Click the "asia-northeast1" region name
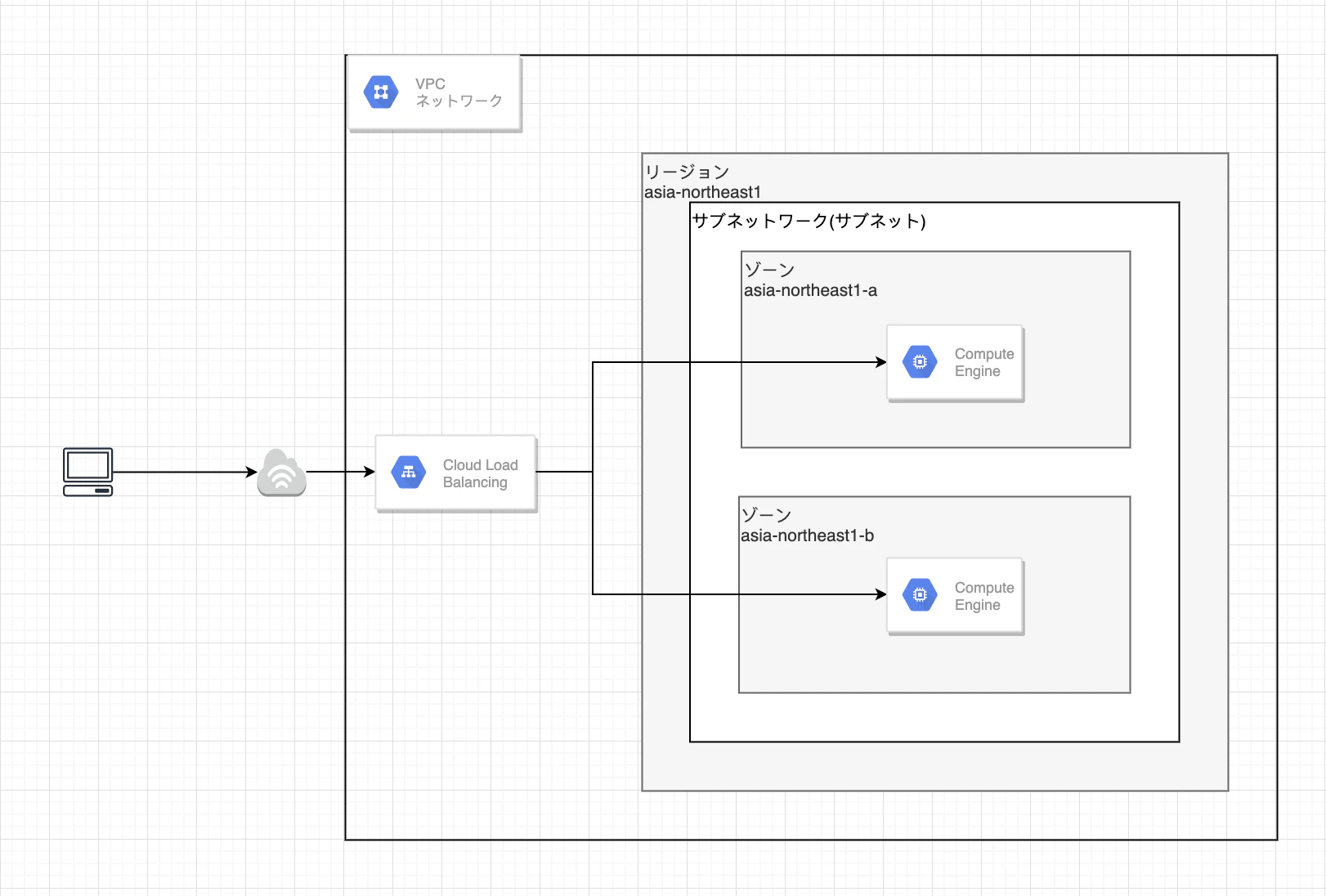 pyautogui.click(x=702, y=192)
